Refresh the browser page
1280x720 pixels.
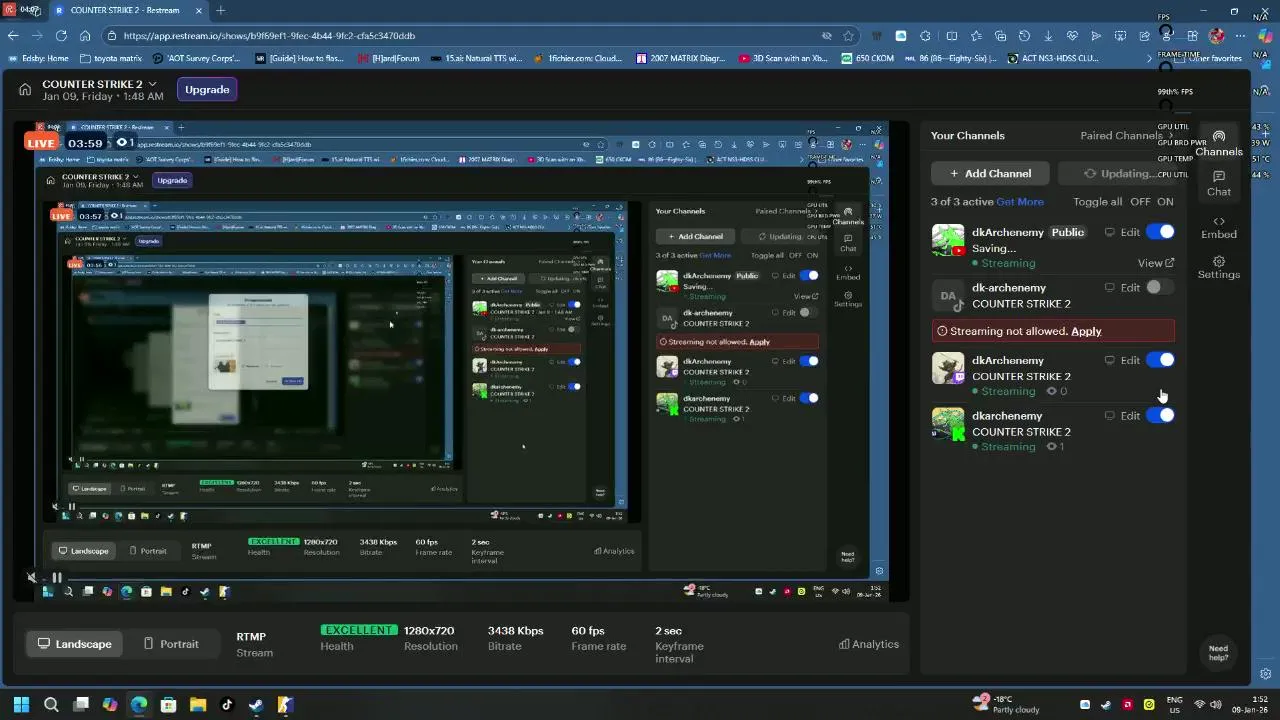point(61,35)
